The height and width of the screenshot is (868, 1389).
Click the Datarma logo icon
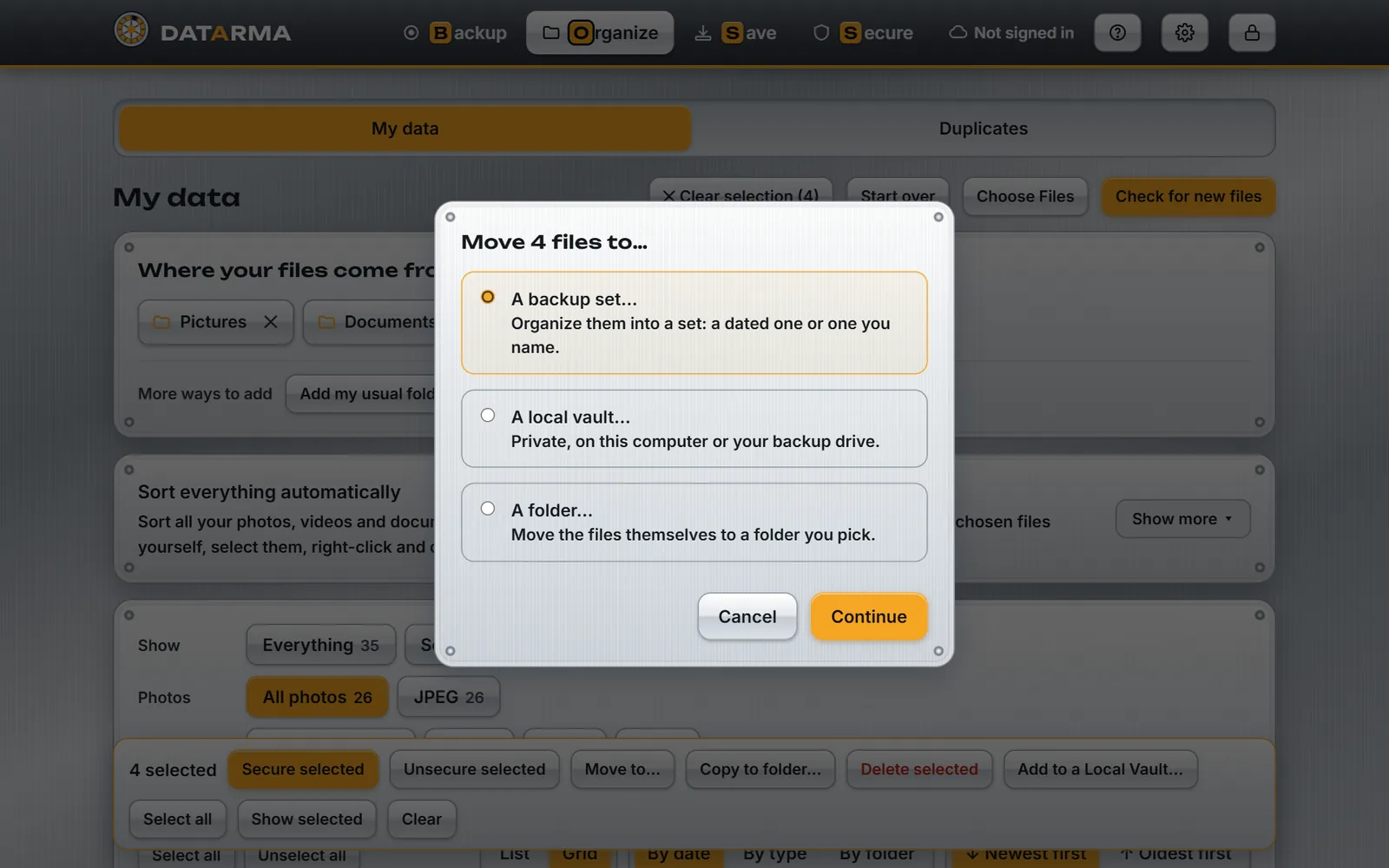click(131, 30)
